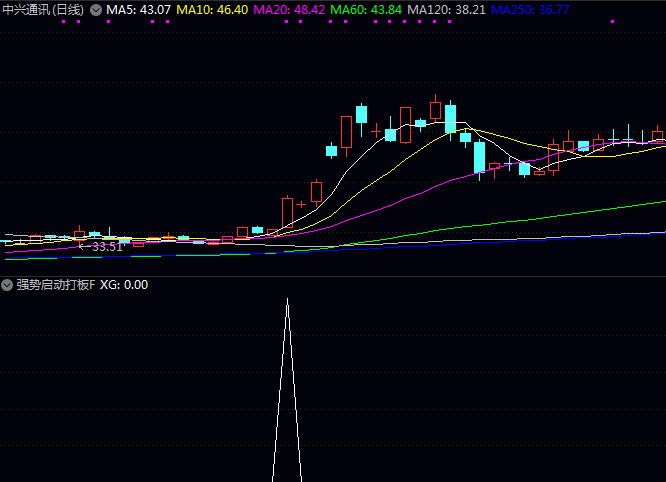Viewport: 666px width, 482px height.
Task: Click the 中兴通讯(日线) stock title
Action: click(43, 10)
